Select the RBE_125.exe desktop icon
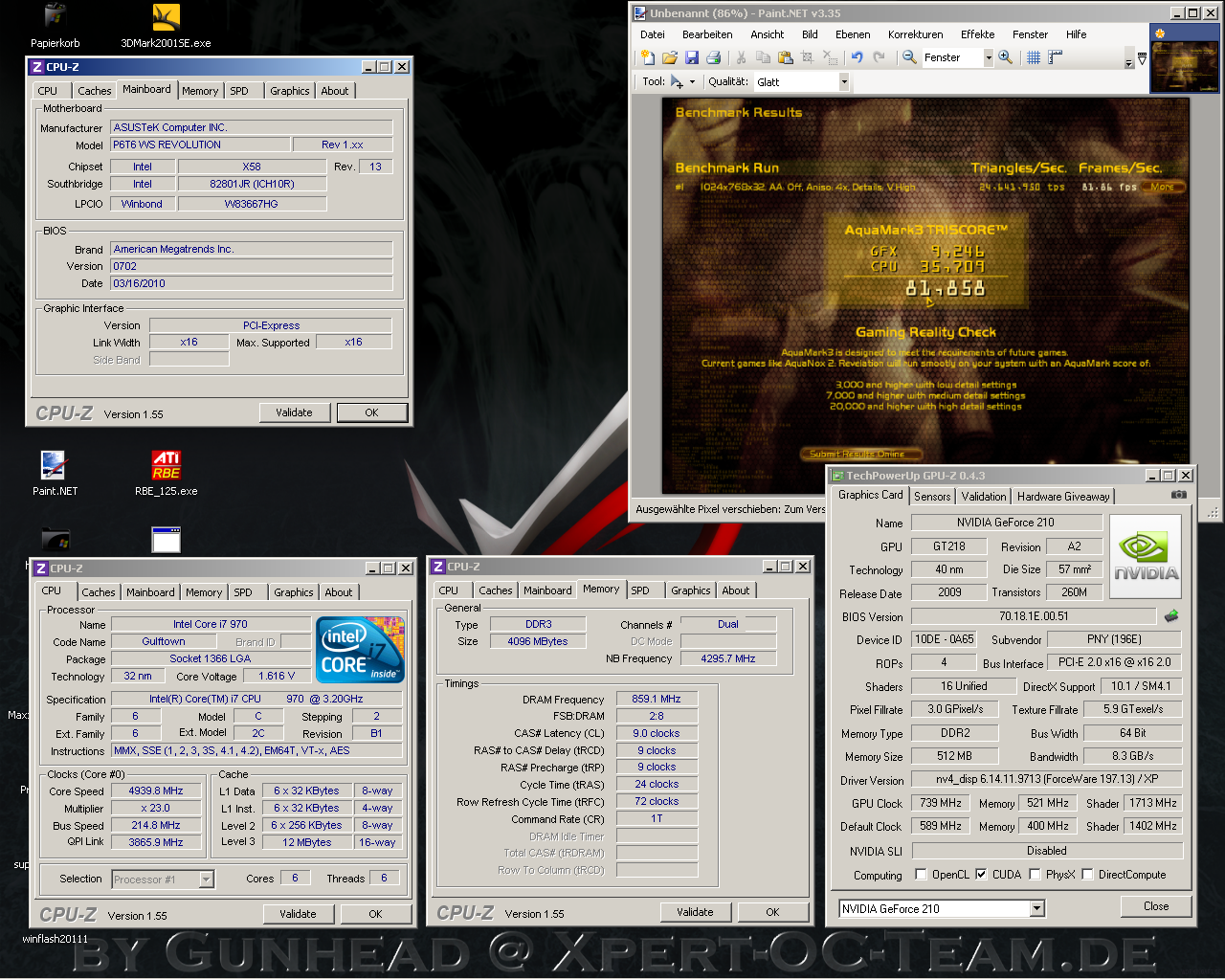 point(166,474)
